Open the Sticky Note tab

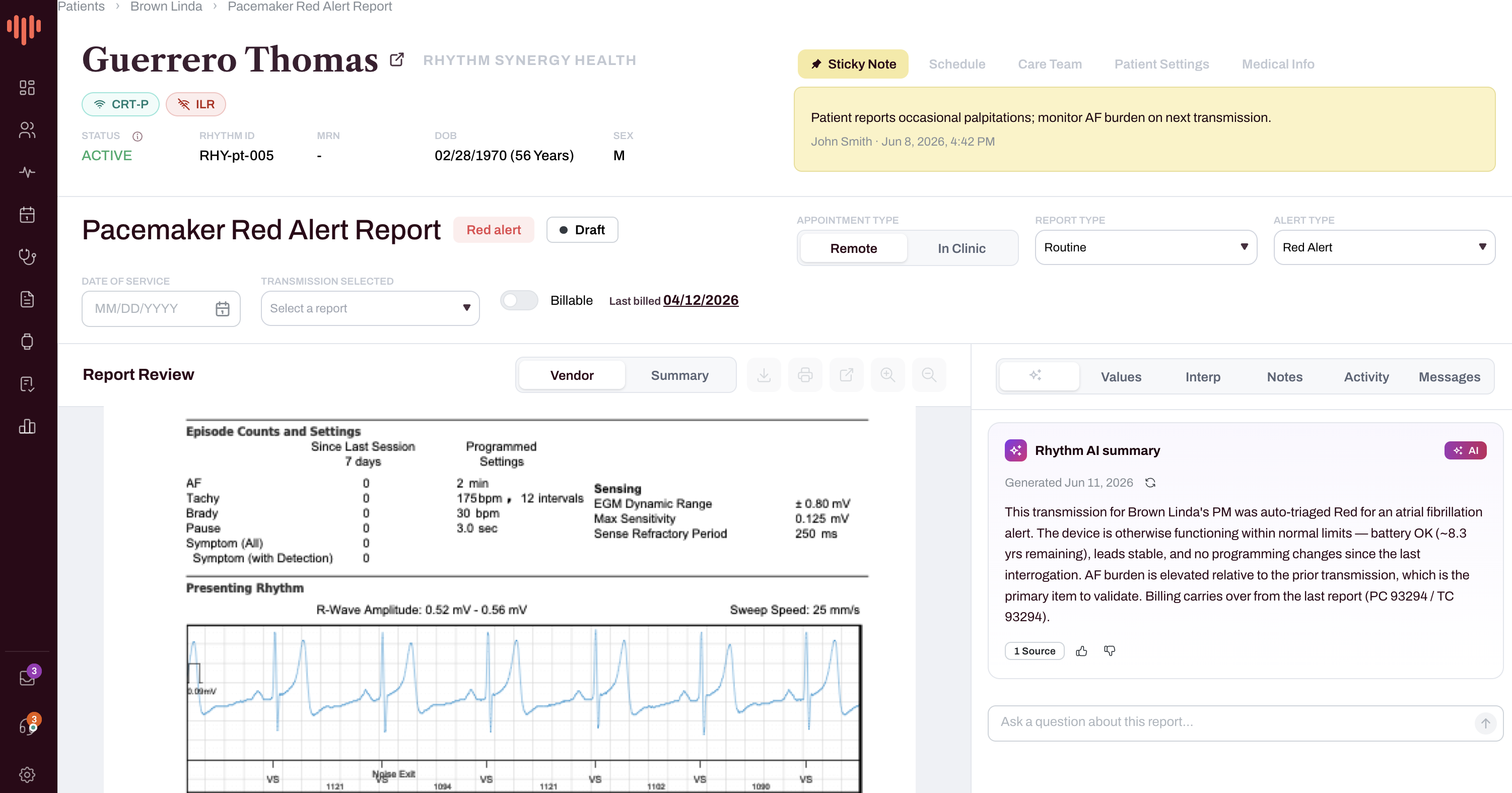point(853,64)
